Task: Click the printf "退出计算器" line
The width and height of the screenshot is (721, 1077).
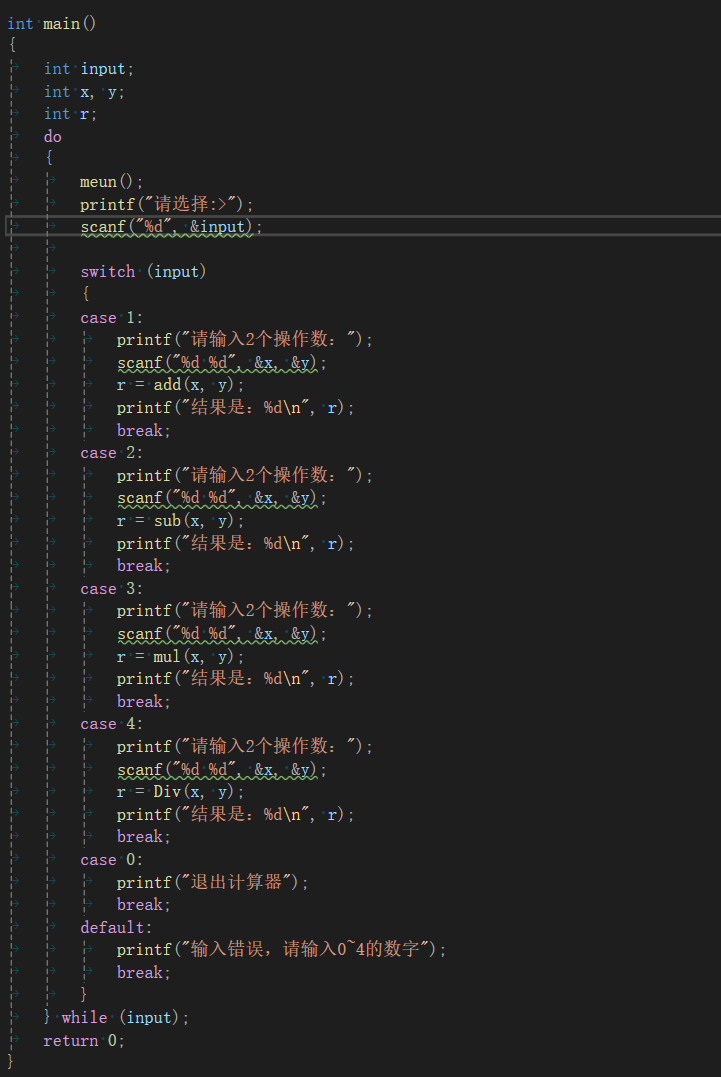Action: coord(212,882)
